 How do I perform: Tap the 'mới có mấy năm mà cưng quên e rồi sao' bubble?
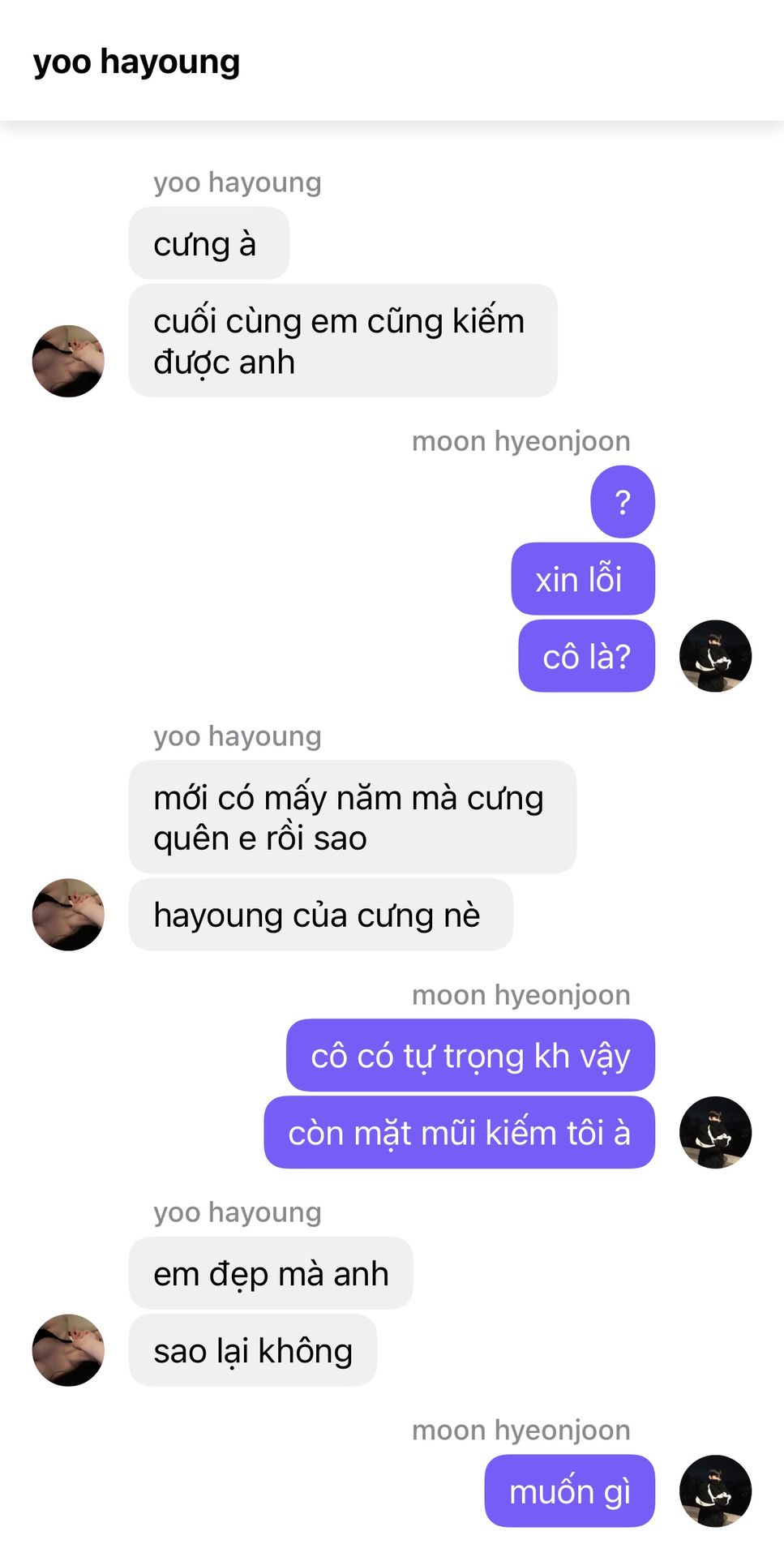pos(353,817)
